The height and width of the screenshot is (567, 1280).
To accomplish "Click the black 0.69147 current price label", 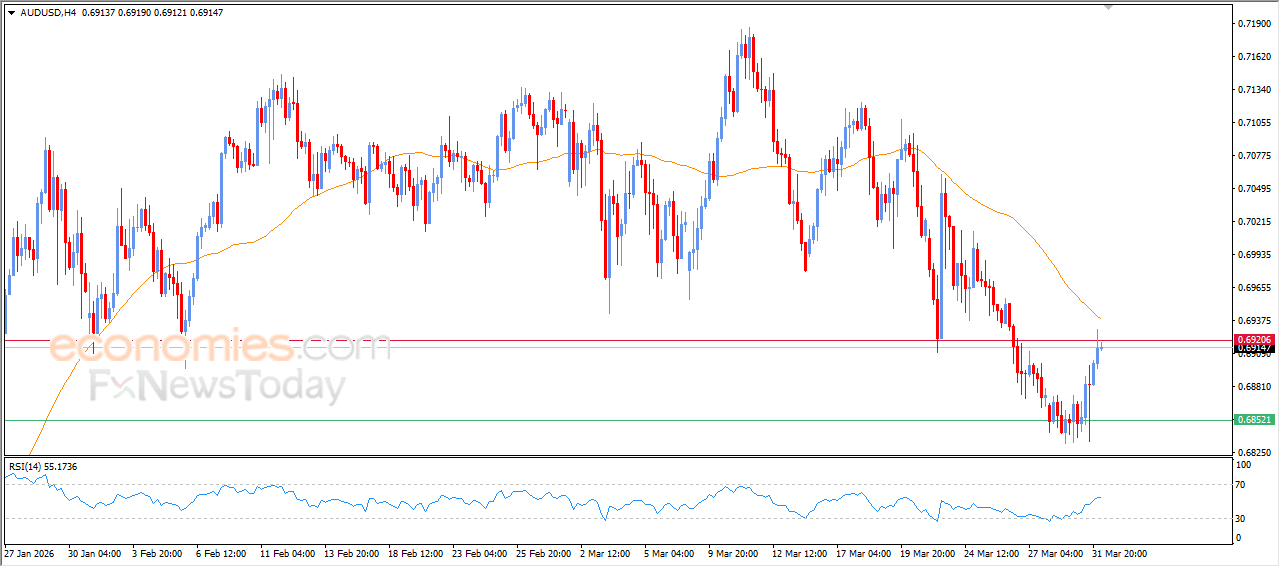I will click(x=1254, y=348).
